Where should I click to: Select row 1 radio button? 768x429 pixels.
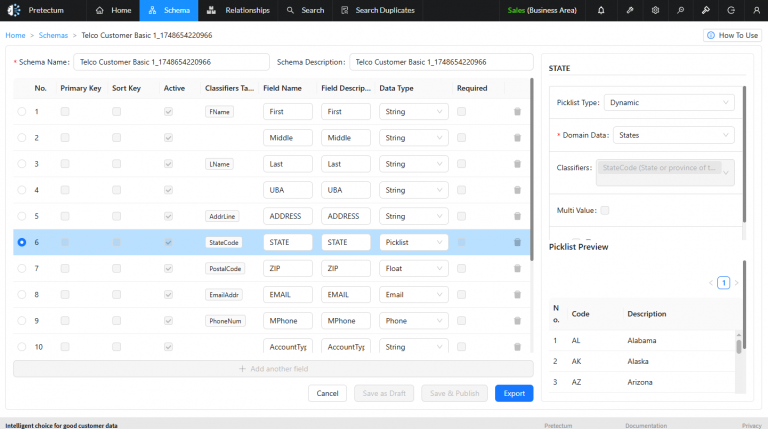pos(22,112)
